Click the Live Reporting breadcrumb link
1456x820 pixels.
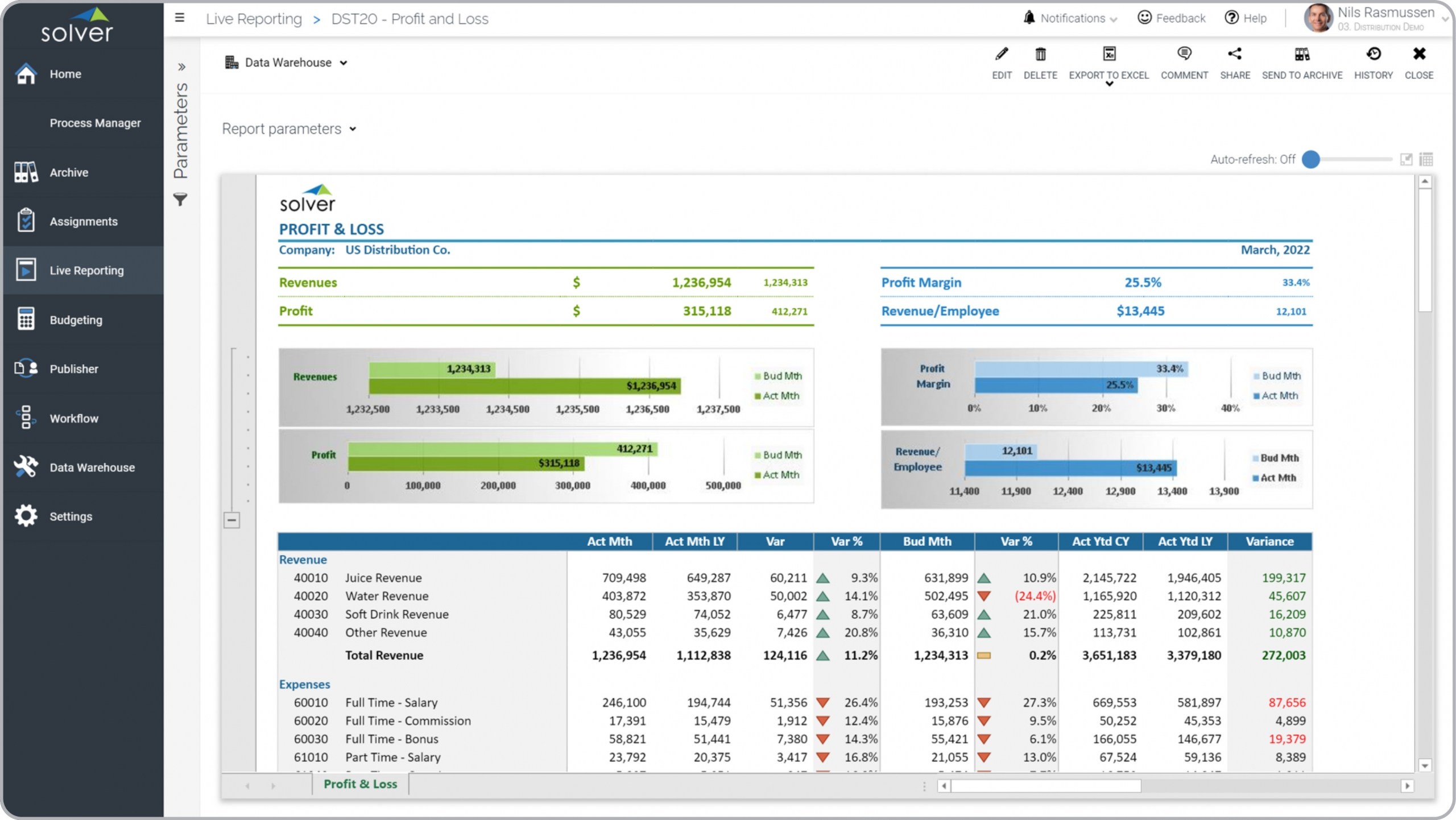tap(254, 19)
